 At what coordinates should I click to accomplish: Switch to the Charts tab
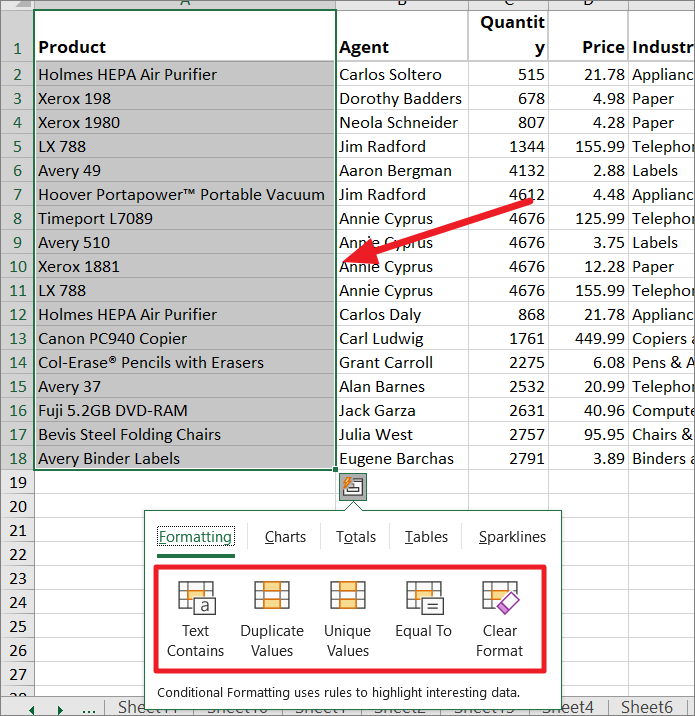tap(285, 537)
